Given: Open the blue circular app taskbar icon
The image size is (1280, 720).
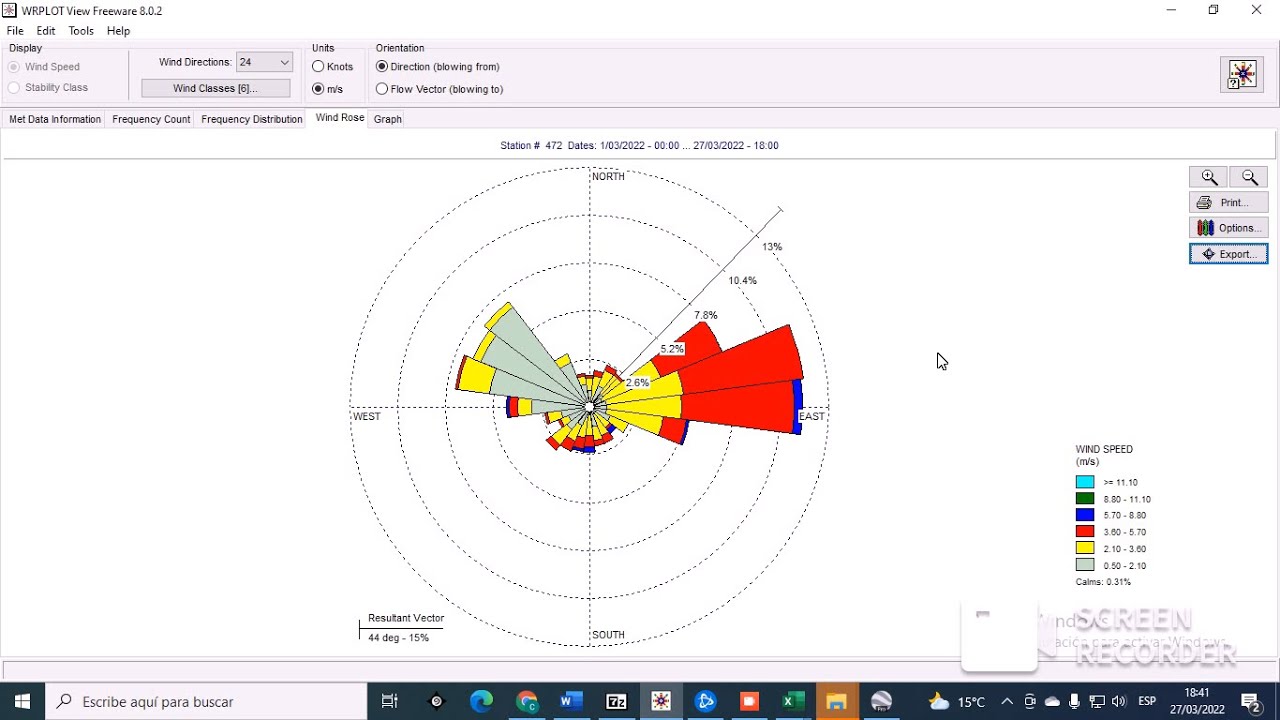Looking at the screenshot, I should [x=706, y=701].
